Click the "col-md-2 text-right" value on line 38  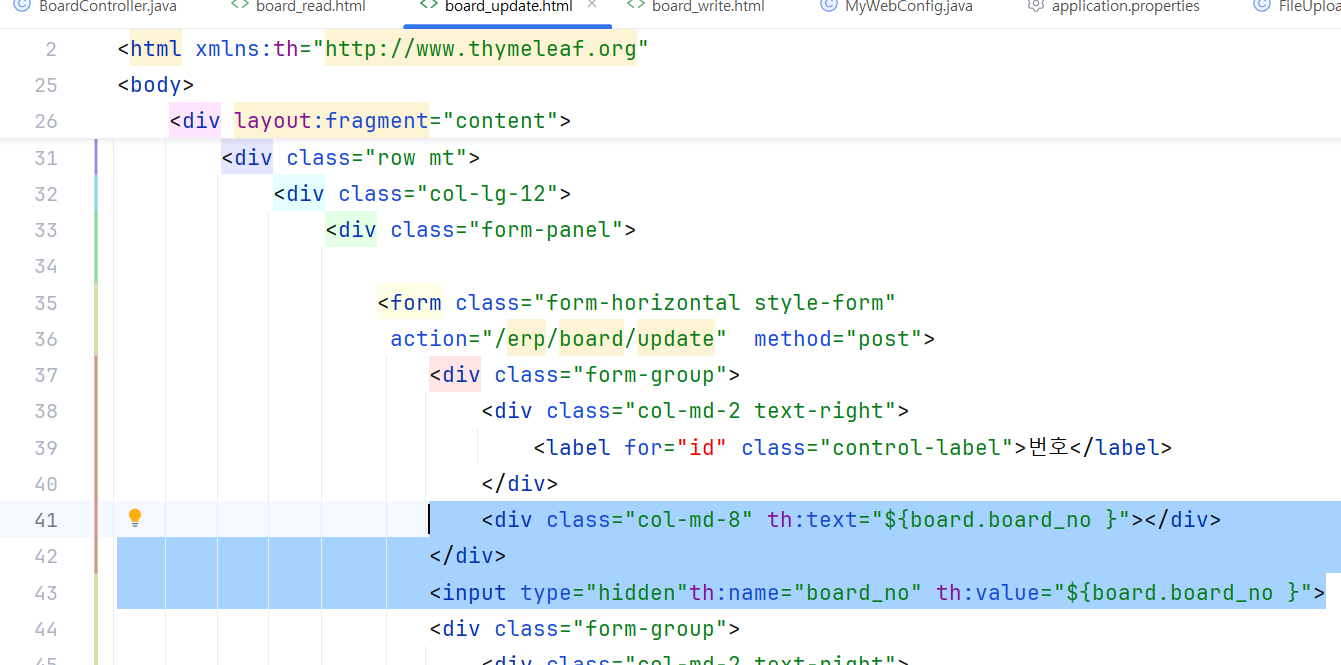coord(760,411)
